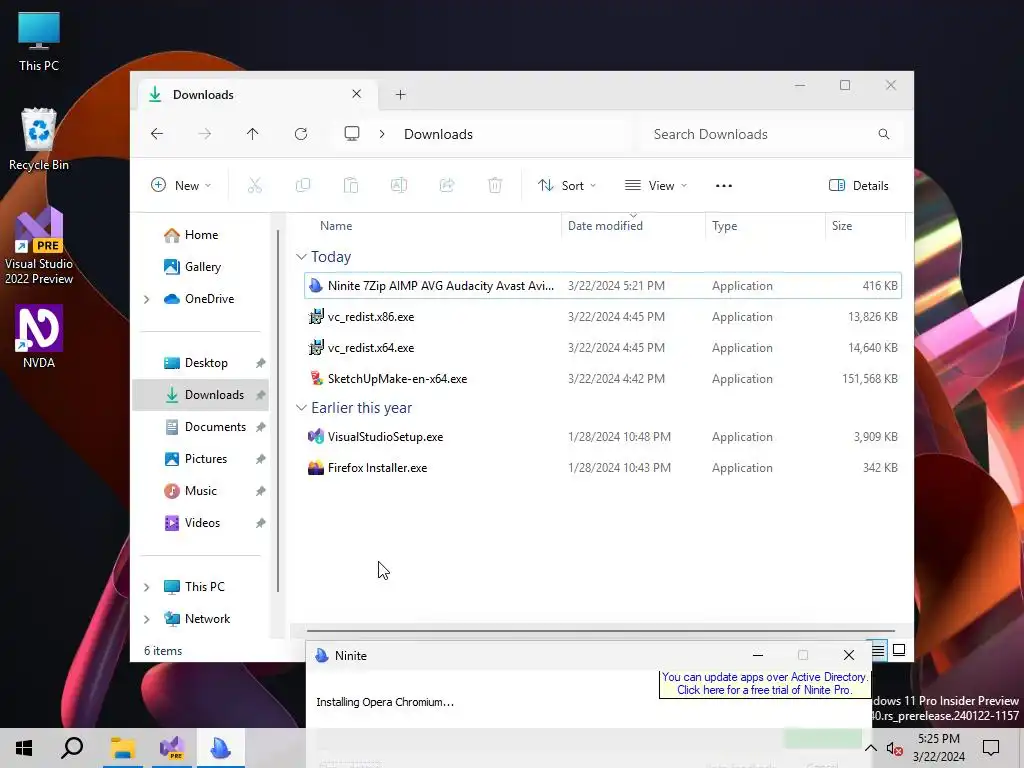
Task: Open Gallery in the sidebar
Action: (x=200, y=266)
